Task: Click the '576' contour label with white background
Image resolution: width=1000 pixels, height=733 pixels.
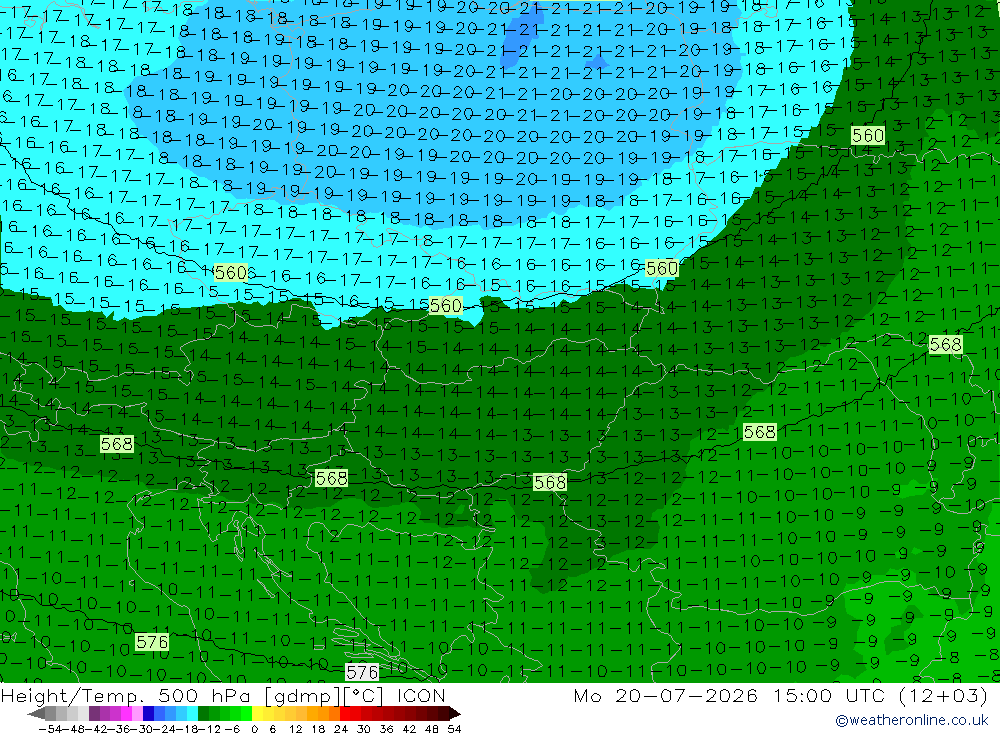Action: coord(362,672)
